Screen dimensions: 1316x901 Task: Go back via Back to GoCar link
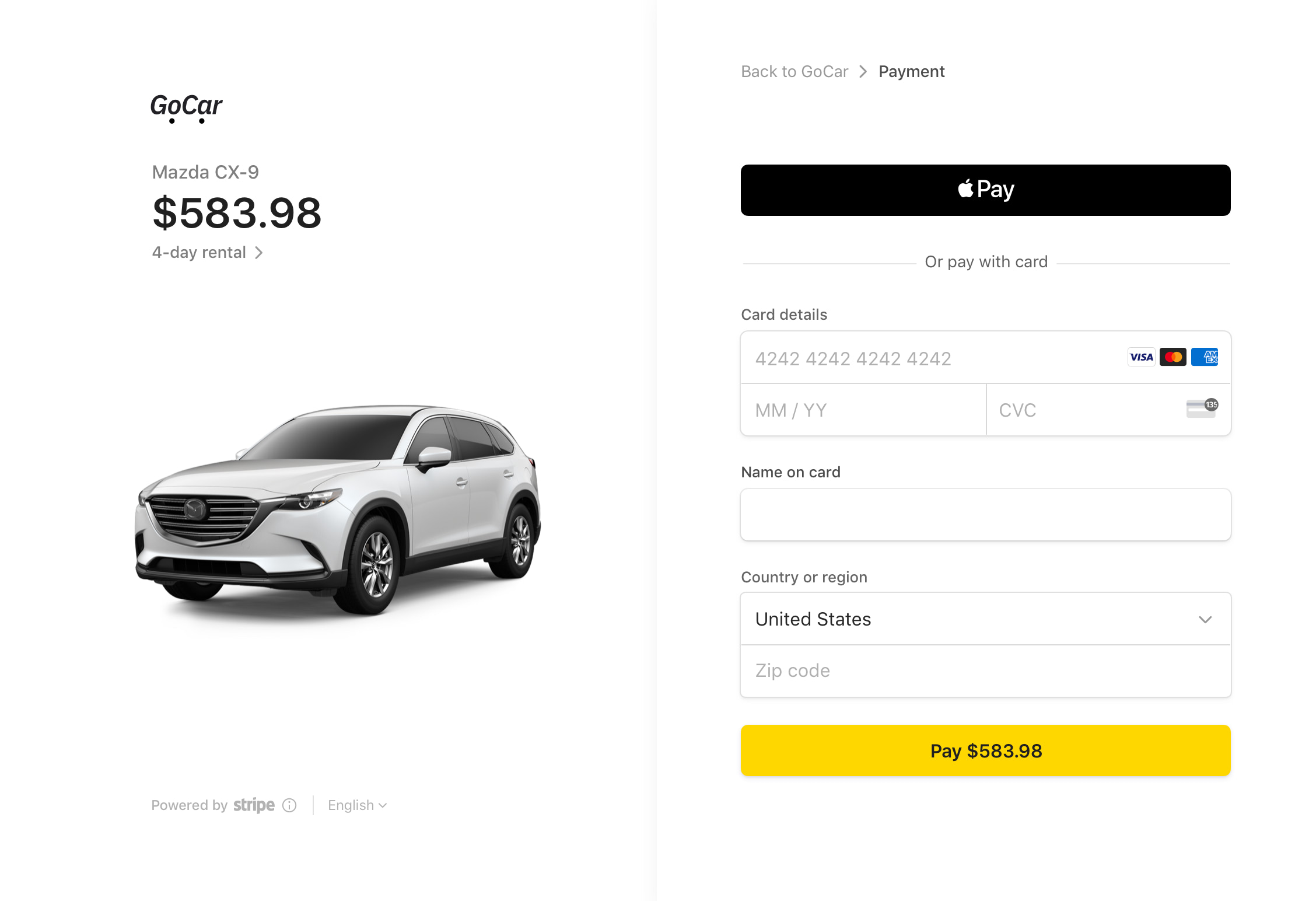tap(794, 72)
